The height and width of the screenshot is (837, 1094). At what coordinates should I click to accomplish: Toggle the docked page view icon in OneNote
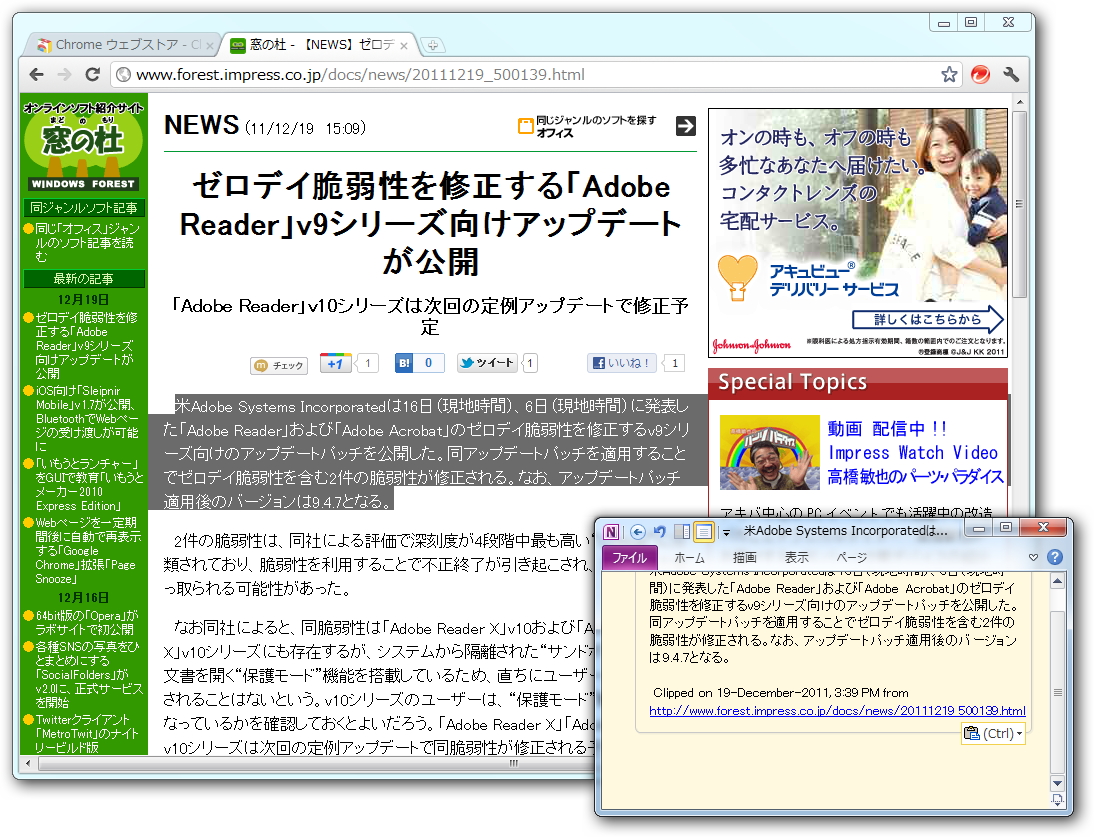click(681, 531)
